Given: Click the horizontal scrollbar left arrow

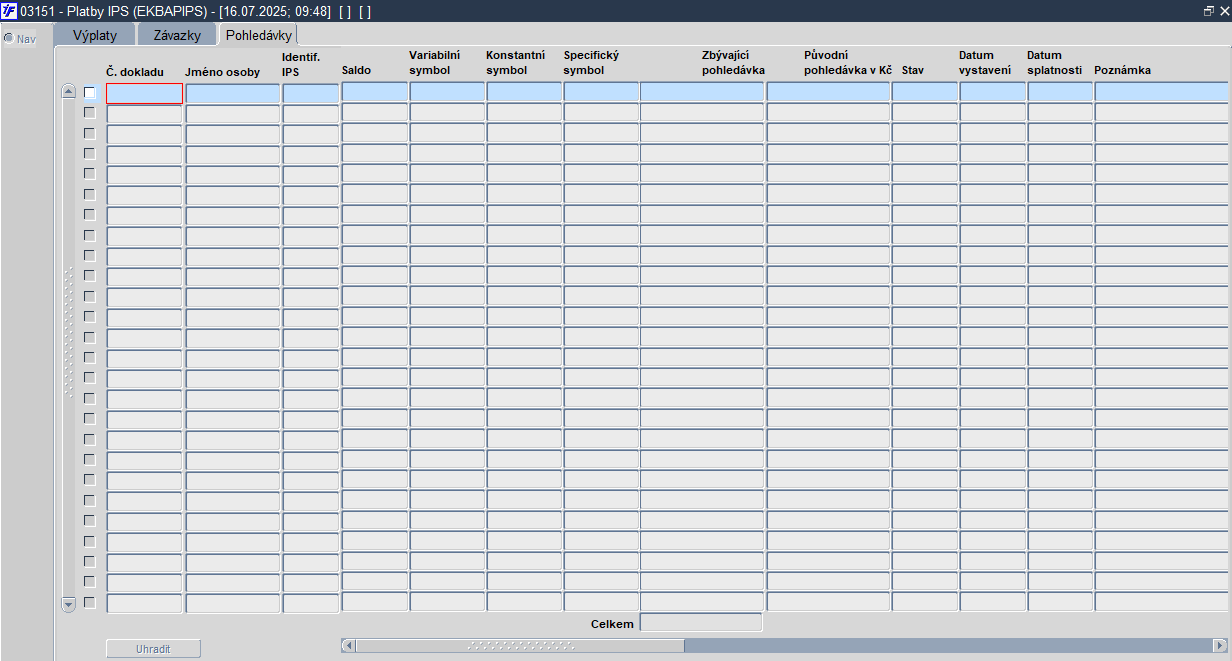Looking at the screenshot, I should click(348, 645).
